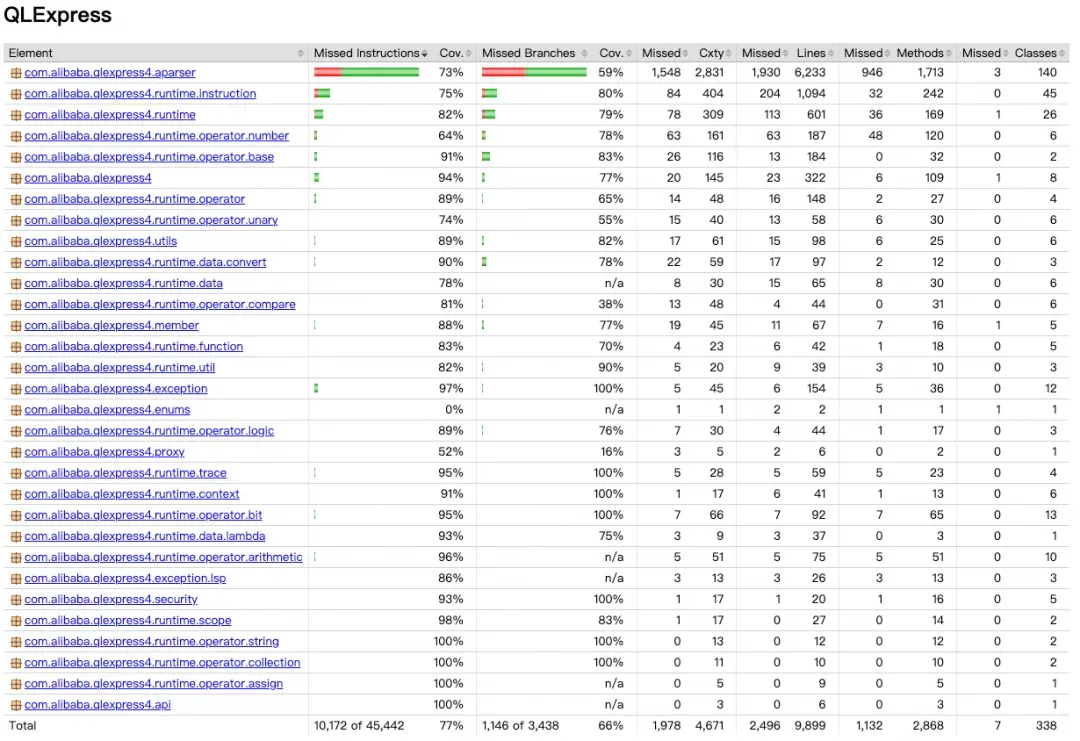Open com.alibaba.qlexpress4.runtime.function link
This screenshot has height=741, width=1080.
pos(134,346)
